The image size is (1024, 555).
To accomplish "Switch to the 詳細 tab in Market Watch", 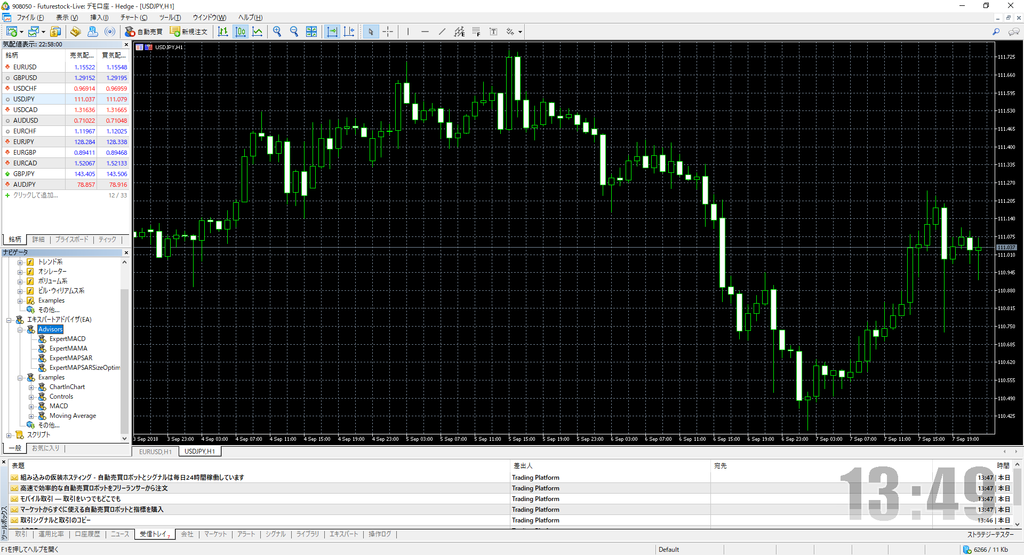I will 39,240.
